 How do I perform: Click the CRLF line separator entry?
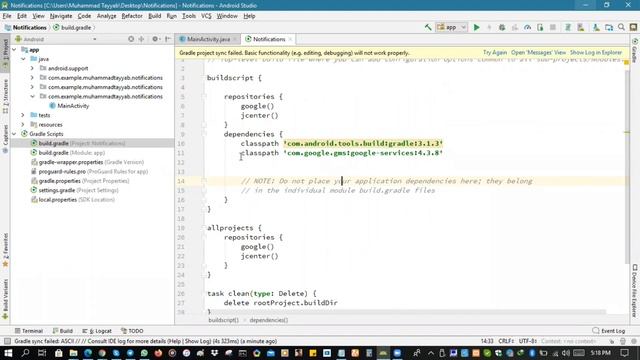(x=506, y=341)
